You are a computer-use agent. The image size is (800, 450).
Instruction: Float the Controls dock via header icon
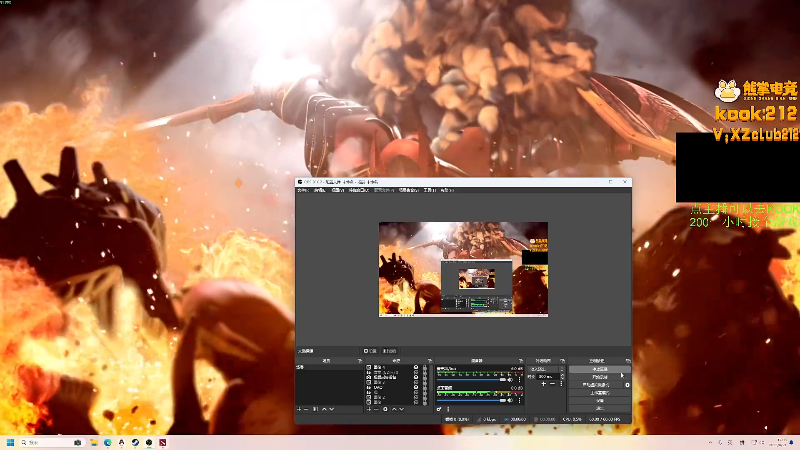(x=628, y=361)
